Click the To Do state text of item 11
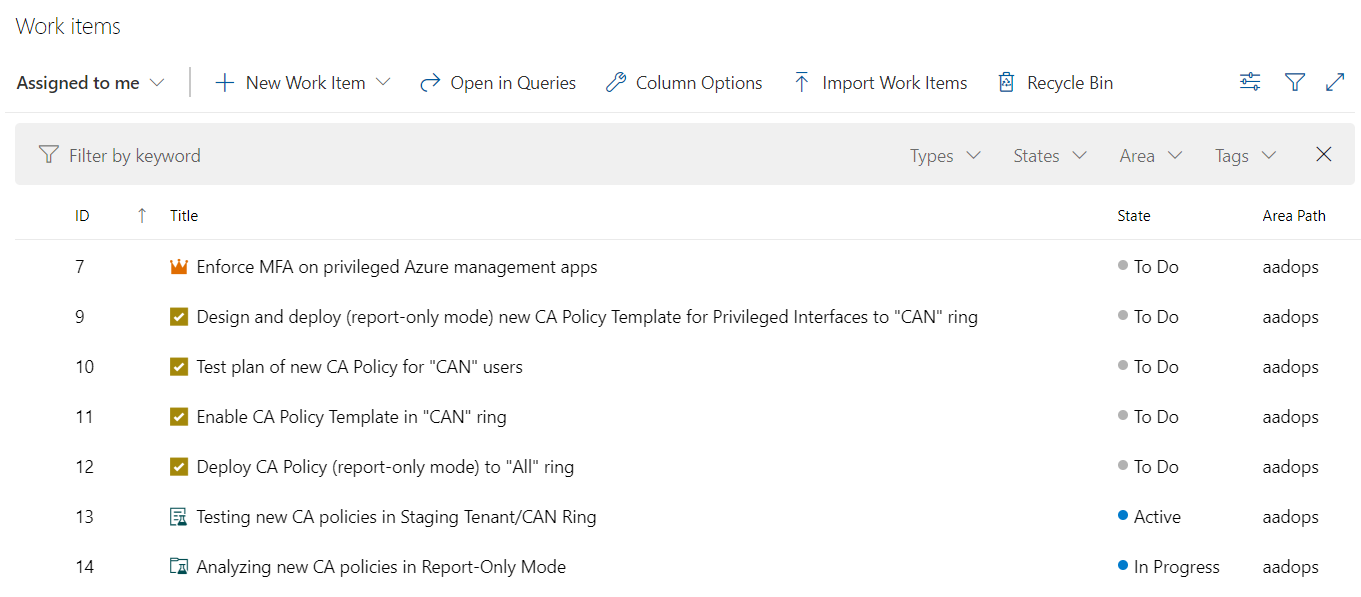Image resolution: width=1361 pixels, height=597 pixels. (1156, 417)
